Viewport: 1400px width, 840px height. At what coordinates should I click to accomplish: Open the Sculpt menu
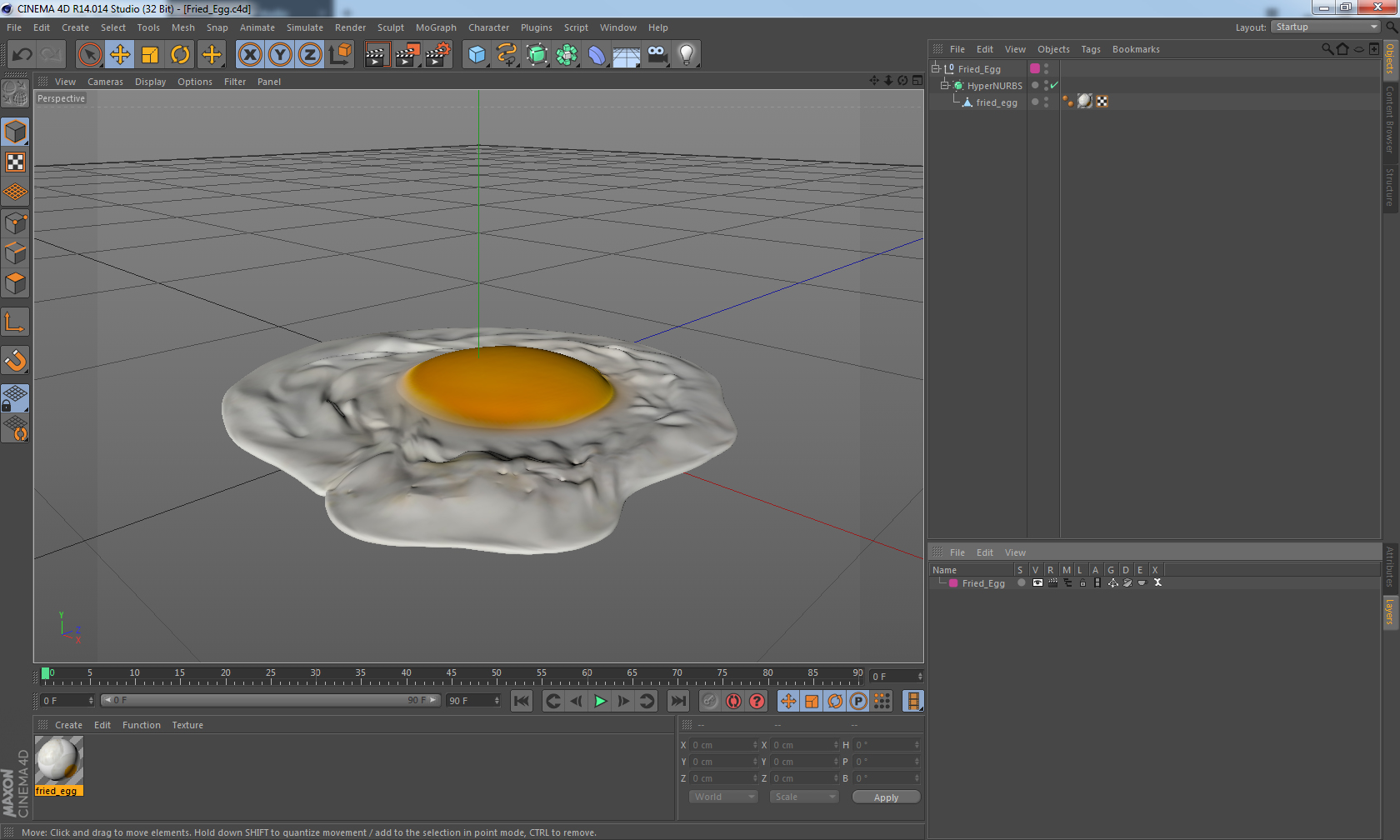click(x=390, y=27)
